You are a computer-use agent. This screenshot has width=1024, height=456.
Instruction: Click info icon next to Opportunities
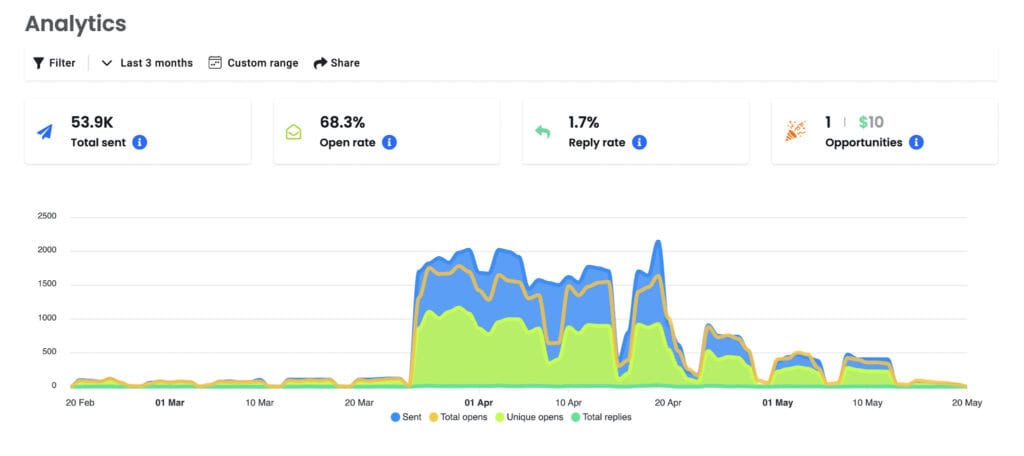pos(916,143)
